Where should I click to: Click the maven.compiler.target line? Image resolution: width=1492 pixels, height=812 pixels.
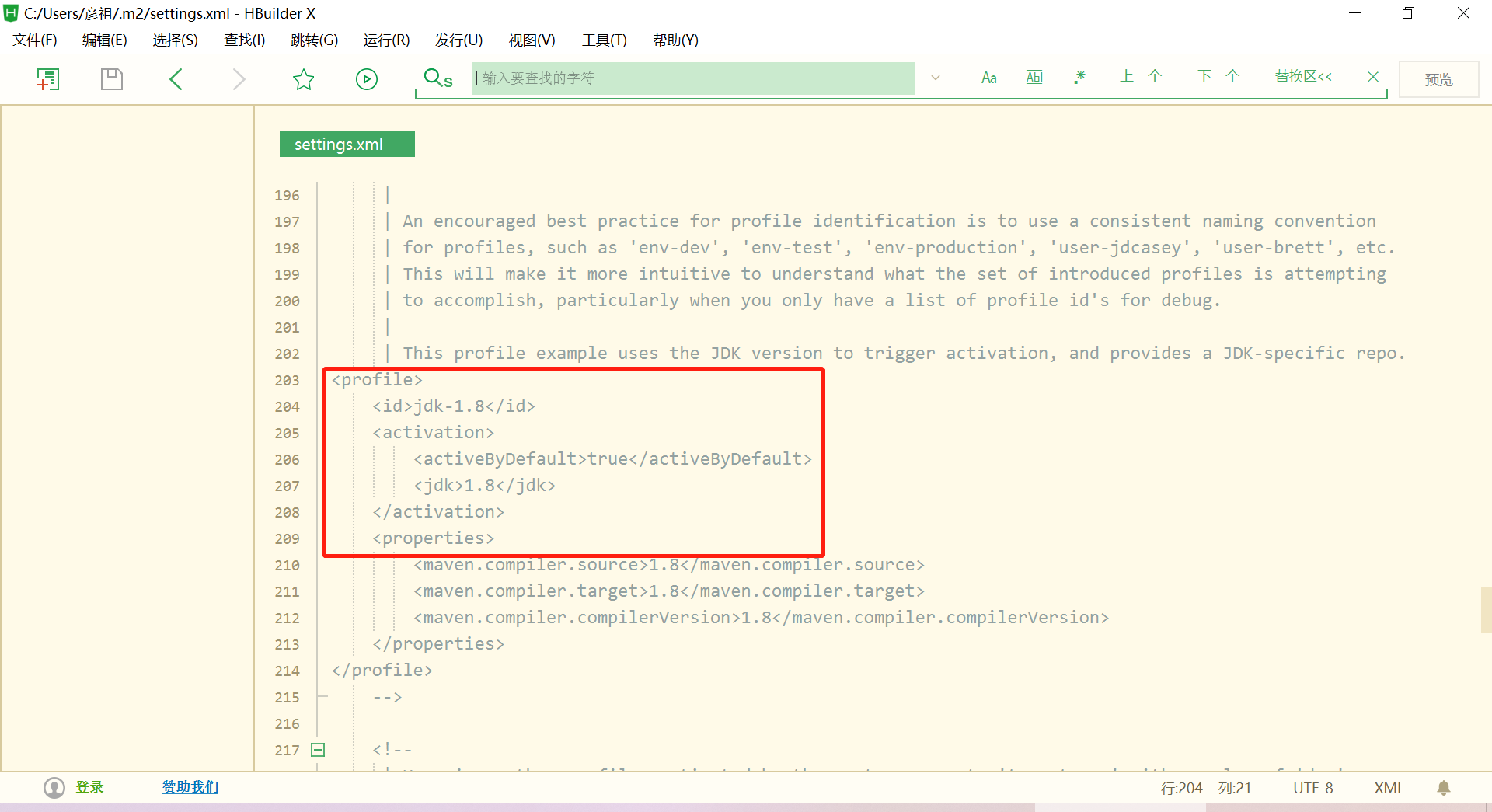669,591
